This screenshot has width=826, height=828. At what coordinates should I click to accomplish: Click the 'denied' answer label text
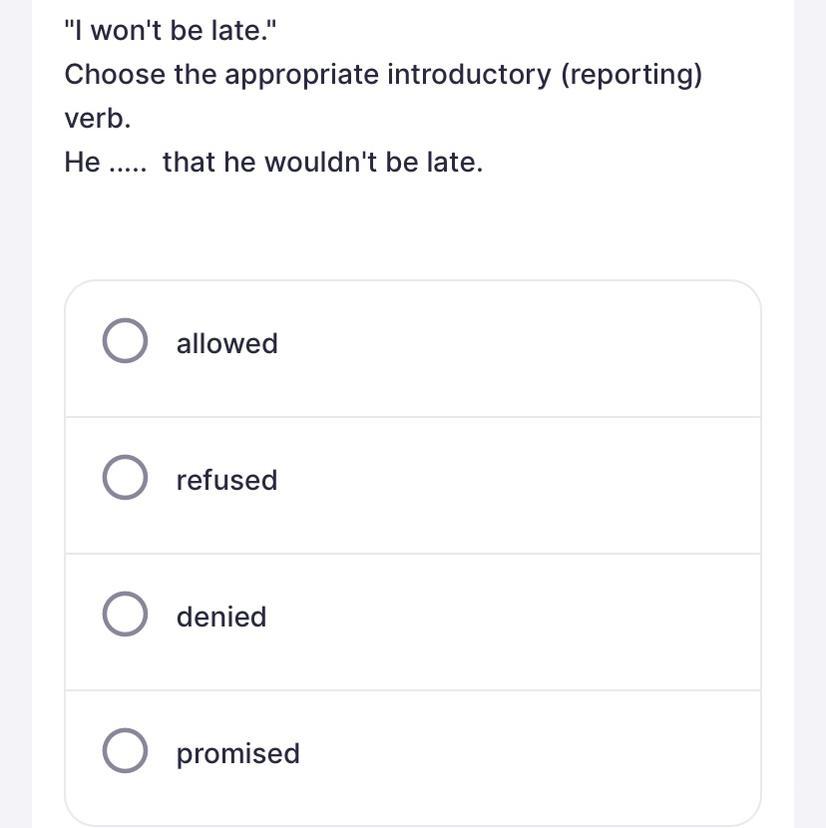[221, 617]
